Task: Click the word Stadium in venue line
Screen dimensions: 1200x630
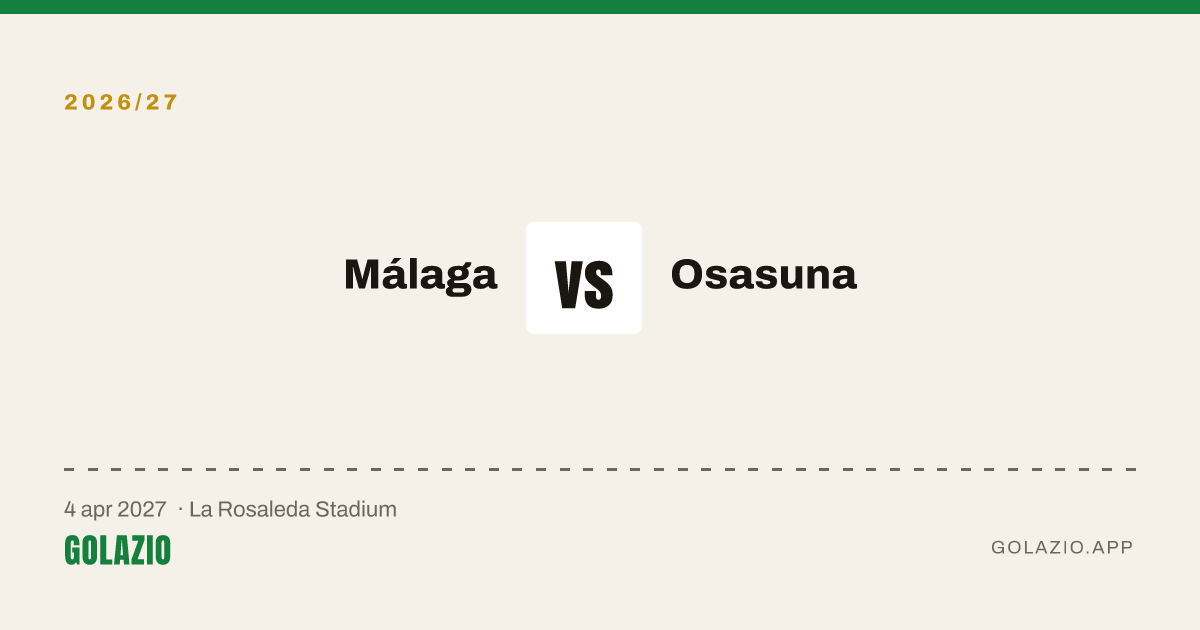Action: pos(356,509)
